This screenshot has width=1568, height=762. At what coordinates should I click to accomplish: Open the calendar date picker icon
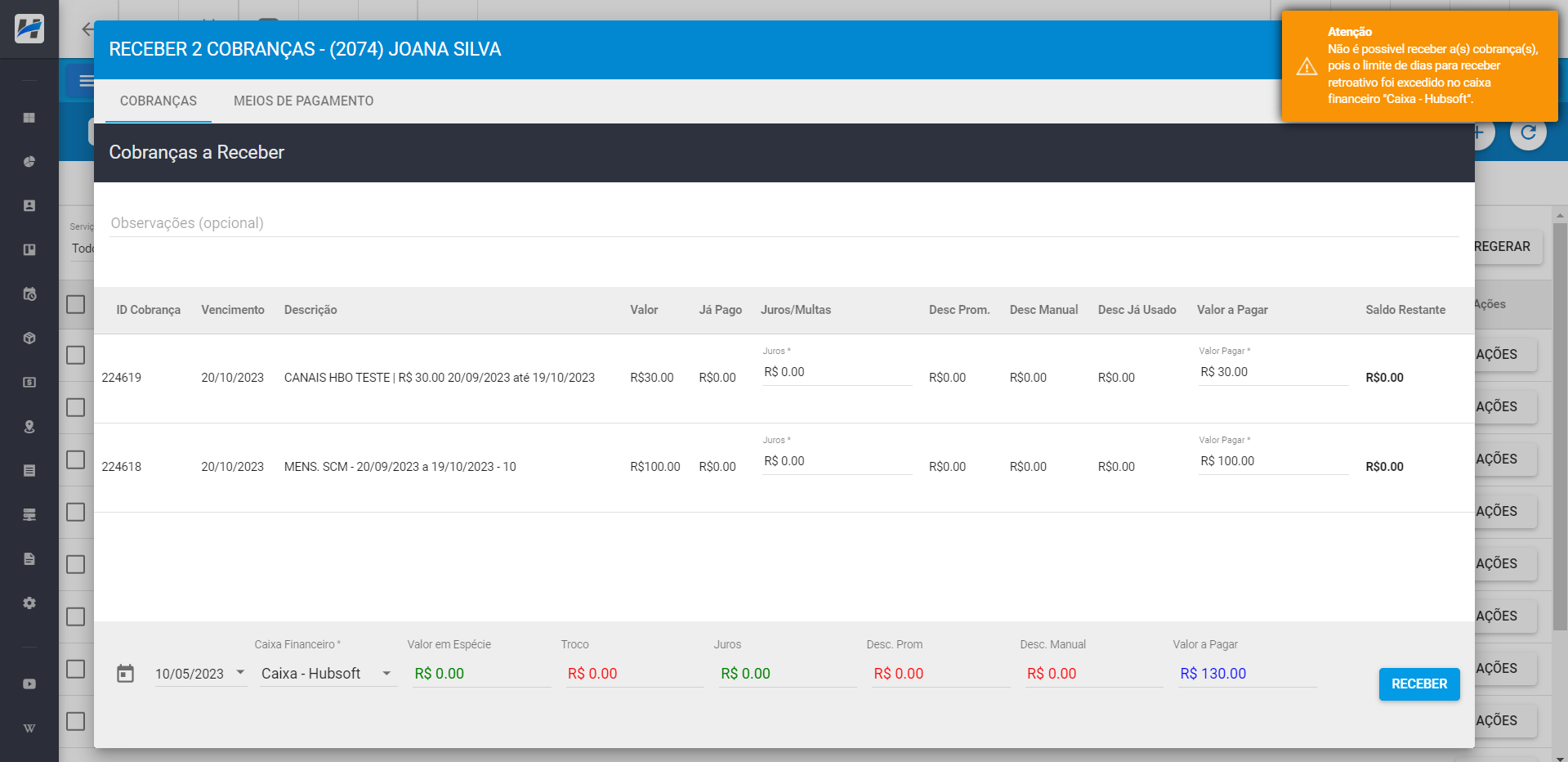[x=125, y=674]
